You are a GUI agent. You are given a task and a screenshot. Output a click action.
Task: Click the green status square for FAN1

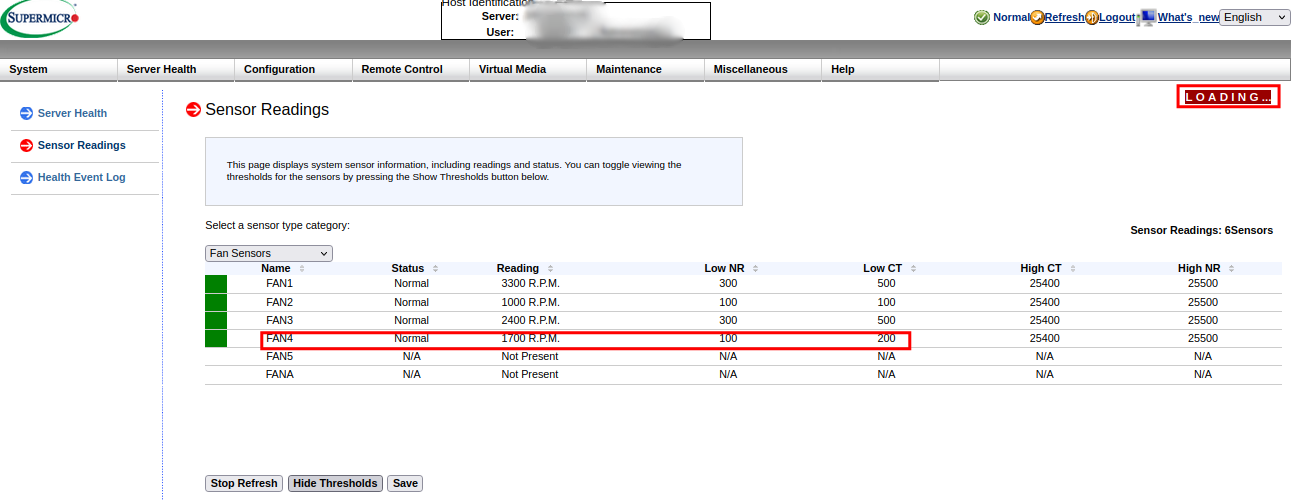pos(216,284)
